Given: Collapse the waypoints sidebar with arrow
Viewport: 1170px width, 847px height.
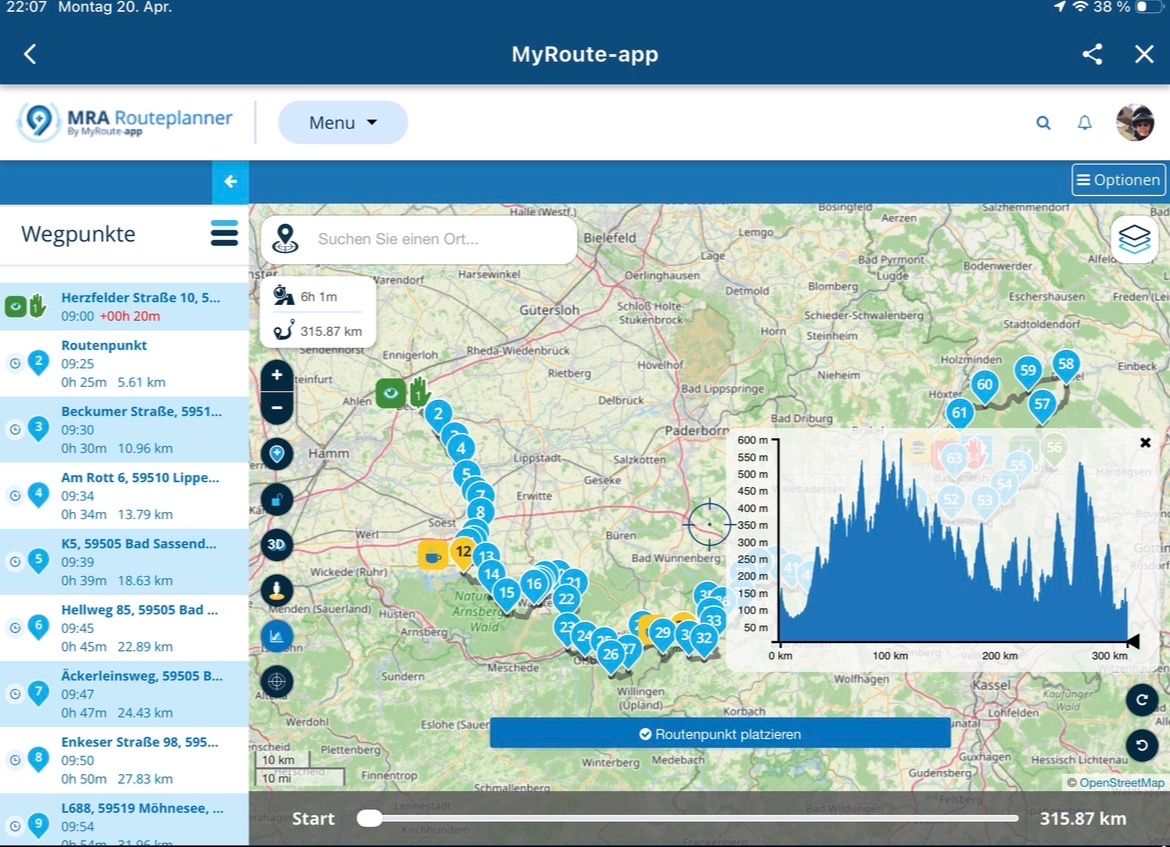Looking at the screenshot, I should tap(230, 182).
